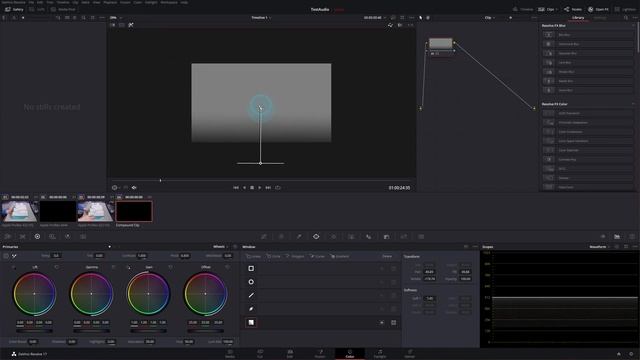Select the Primaries color wheels palette icon
This screenshot has height=360, width=640.
pos(37,236)
